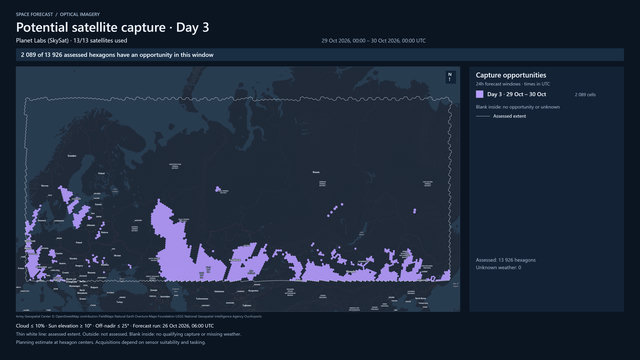Click the 'Assessed extent' legend label
The width and height of the screenshot is (640, 360).
pyautogui.click(x=509, y=116)
